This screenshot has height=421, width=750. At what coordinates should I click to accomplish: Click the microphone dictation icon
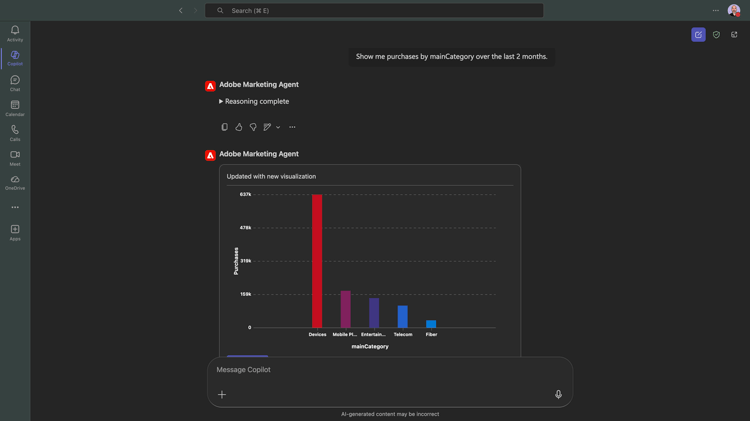[x=558, y=394]
